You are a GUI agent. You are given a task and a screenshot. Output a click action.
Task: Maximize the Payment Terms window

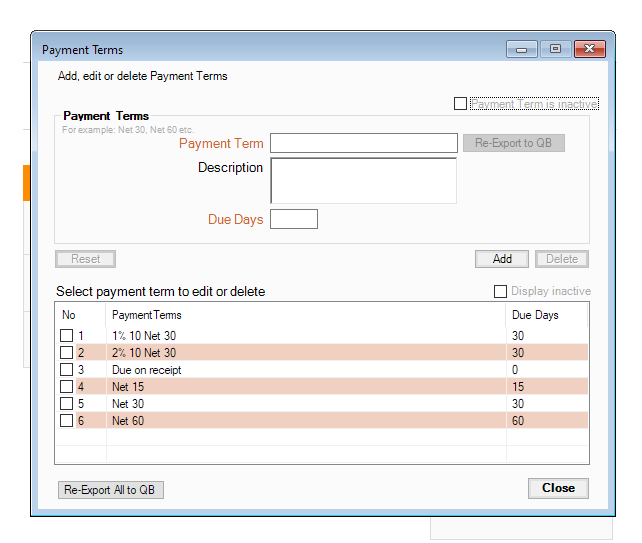click(556, 49)
